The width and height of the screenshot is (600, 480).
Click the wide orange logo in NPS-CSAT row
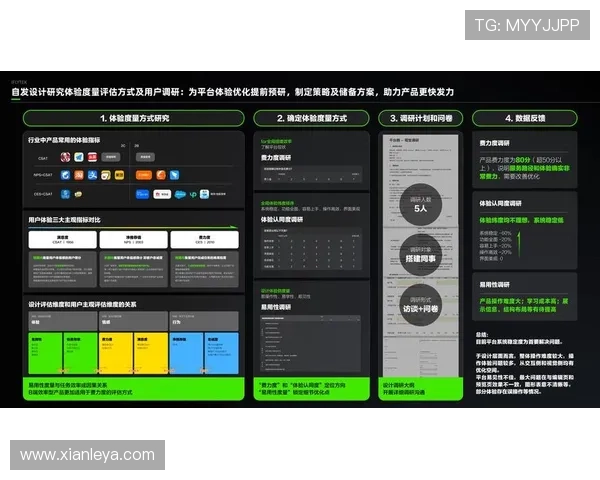pos(144,175)
